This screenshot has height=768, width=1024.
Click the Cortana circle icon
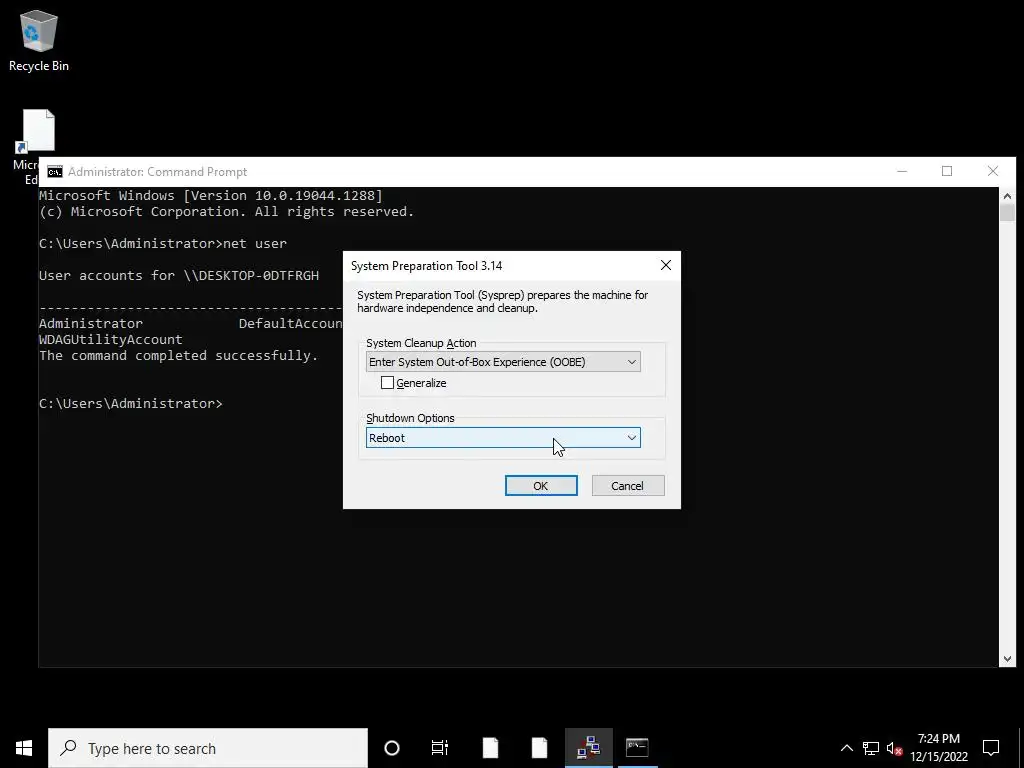click(392, 748)
